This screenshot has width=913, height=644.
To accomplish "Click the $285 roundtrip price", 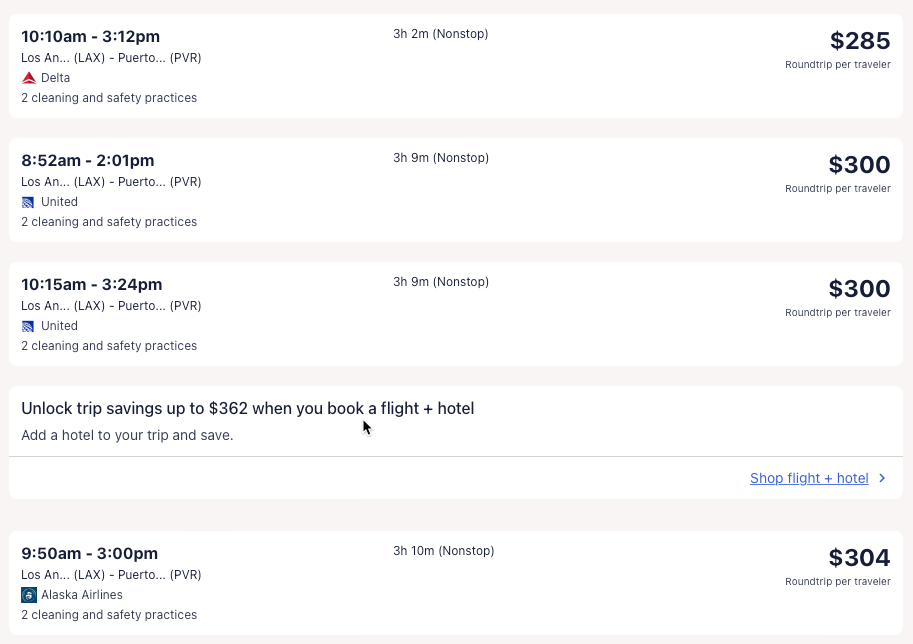I will coord(859,41).
